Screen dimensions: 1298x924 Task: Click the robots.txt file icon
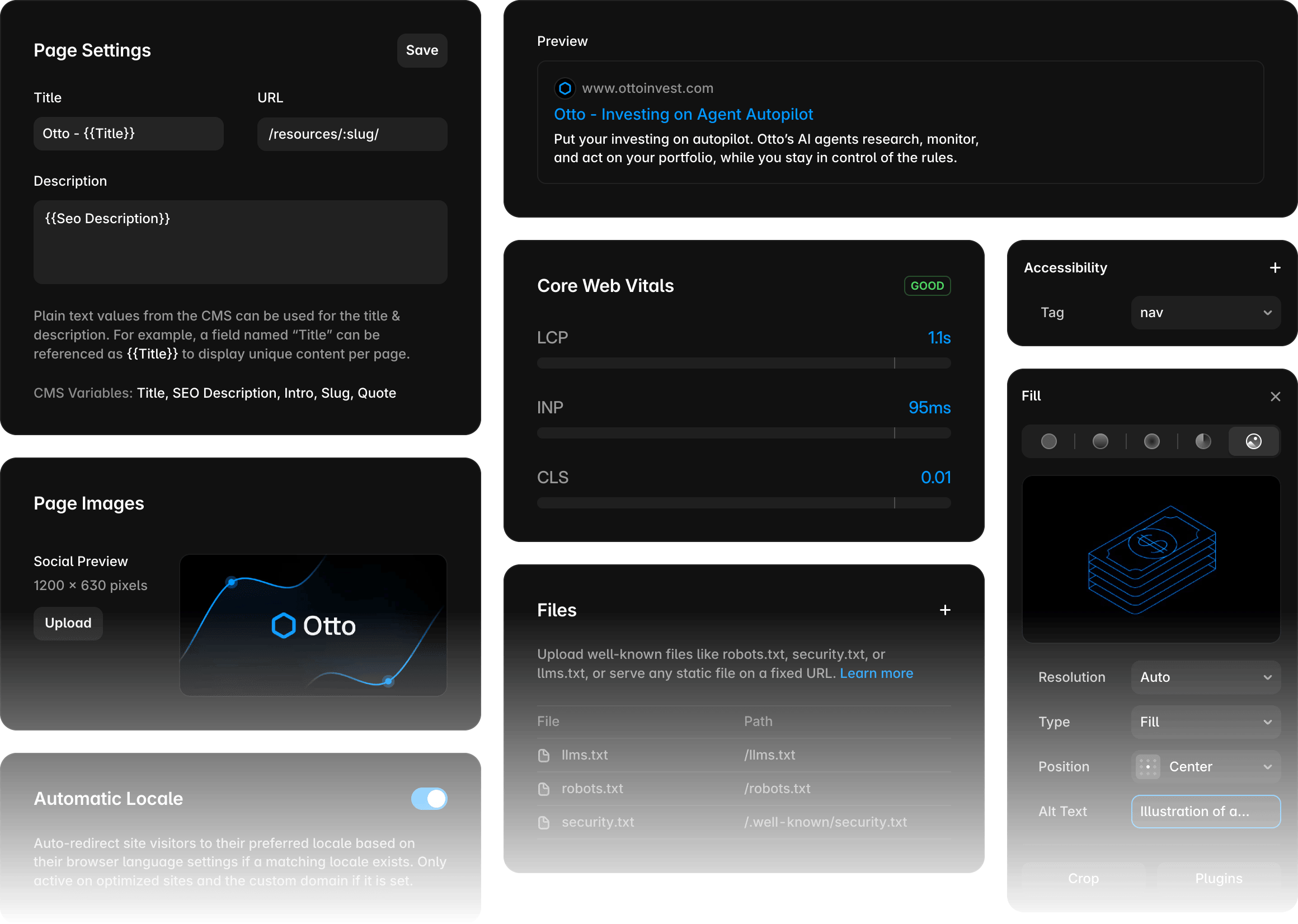(x=544, y=789)
